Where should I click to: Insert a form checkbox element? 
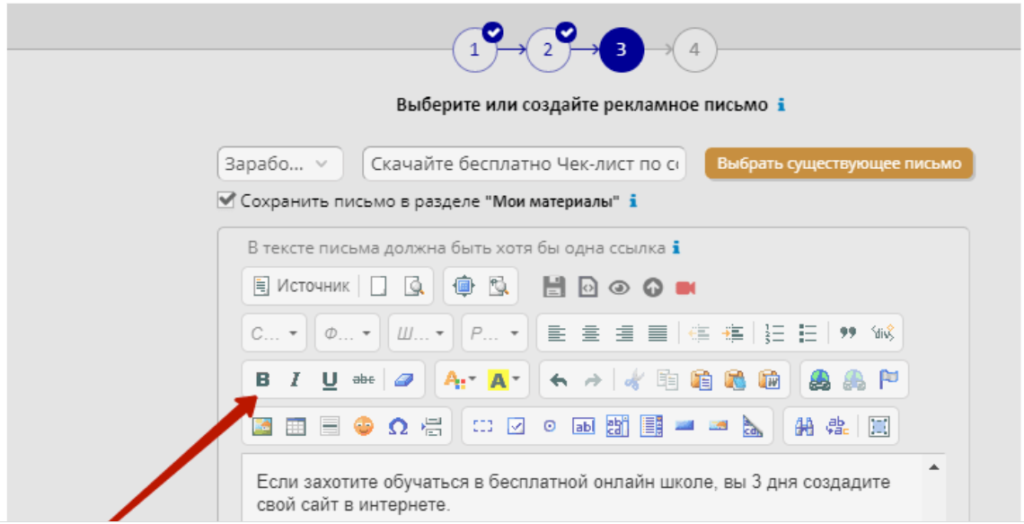click(516, 427)
